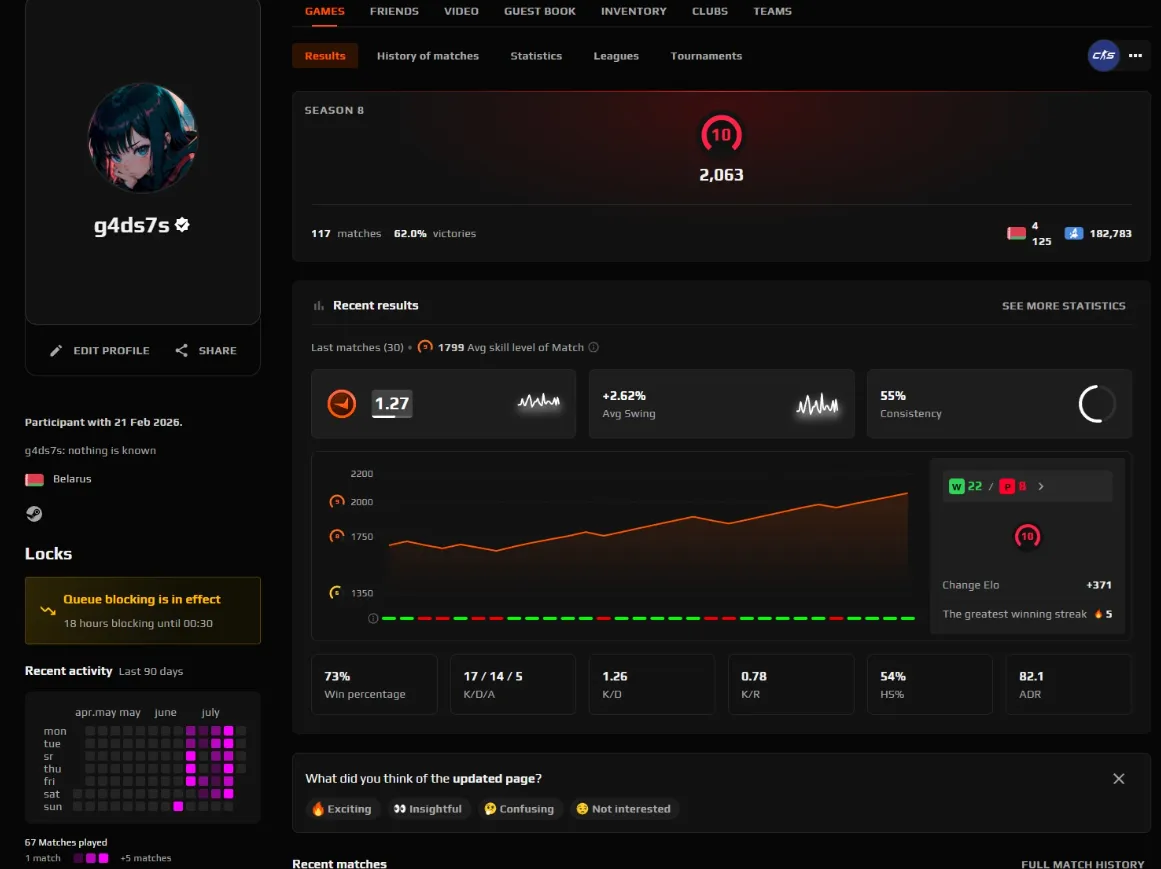Viewport: 1161px width, 869px height.
Task: Click the level 10 badge above Change Elo
Action: [1027, 536]
